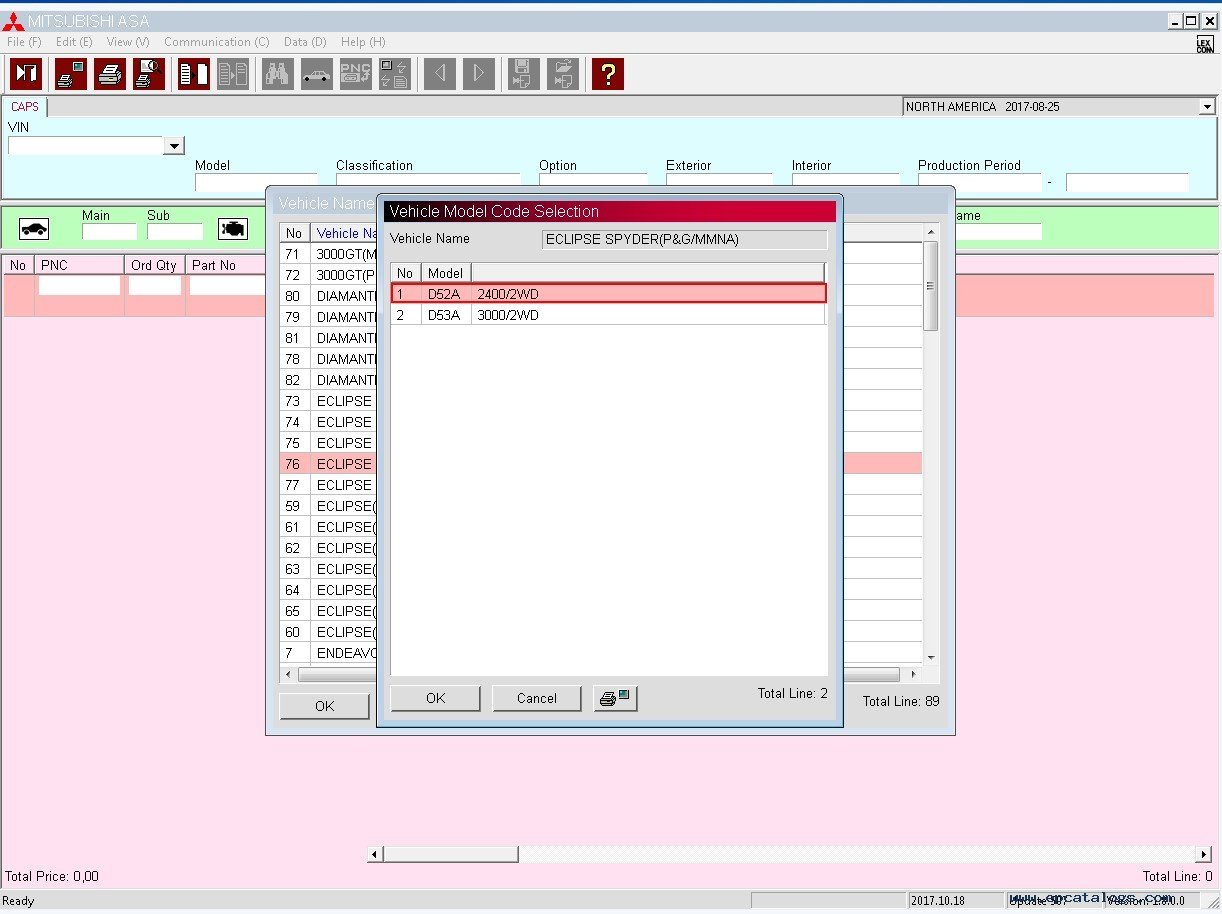Image resolution: width=1222 pixels, height=914 pixels.
Task: Click the ECLIPSE SPYDER vehicle name field
Action: pyautogui.click(x=684, y=239)
